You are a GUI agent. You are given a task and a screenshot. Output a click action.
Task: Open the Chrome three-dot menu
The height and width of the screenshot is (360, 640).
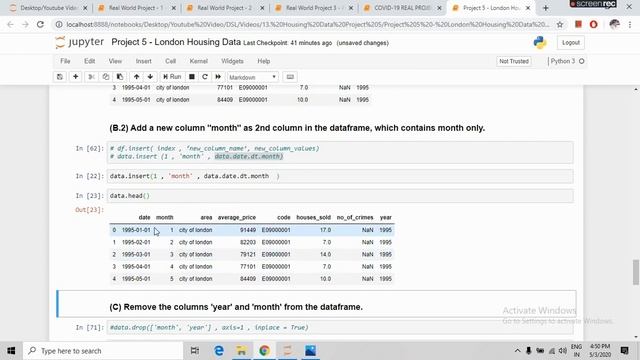[629, 24]
